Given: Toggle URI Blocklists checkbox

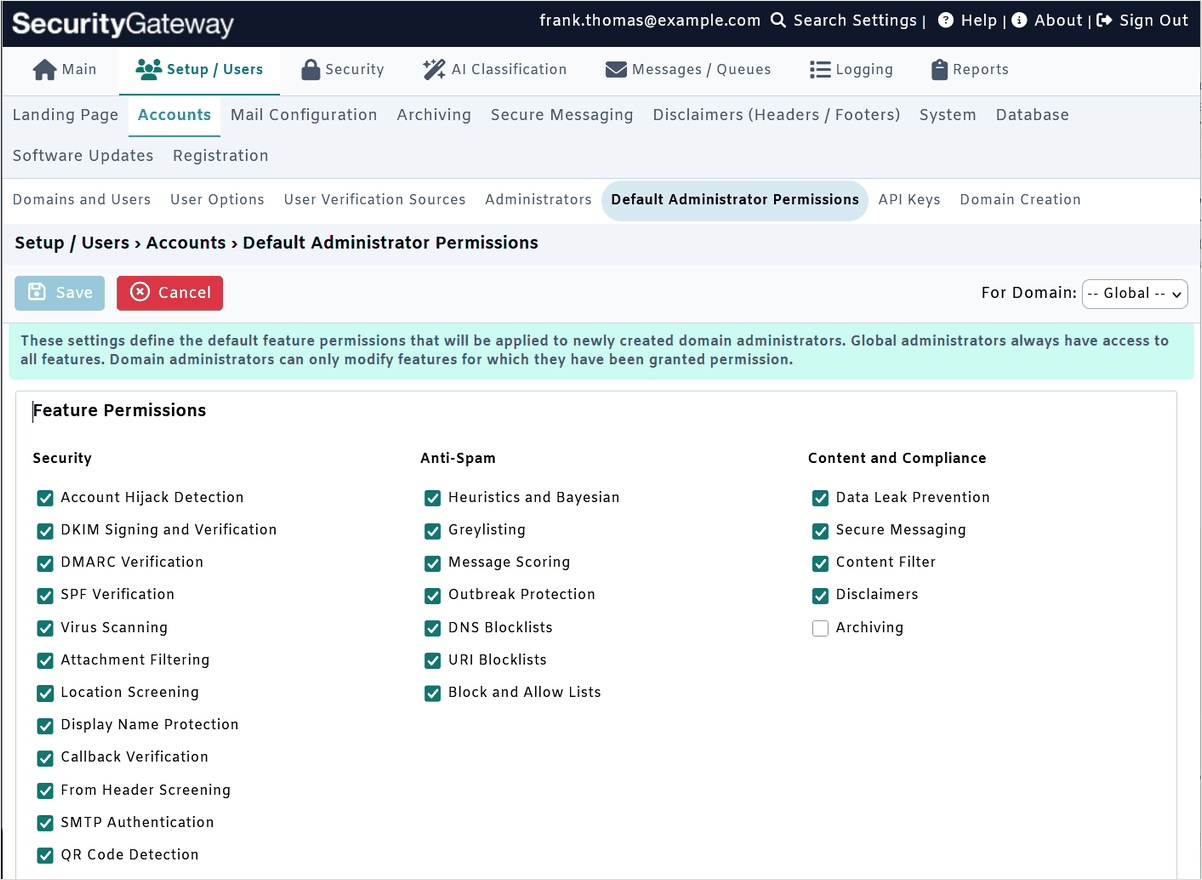Looking at the screenshot, I should pyautogui.click(x=432, y=660).
